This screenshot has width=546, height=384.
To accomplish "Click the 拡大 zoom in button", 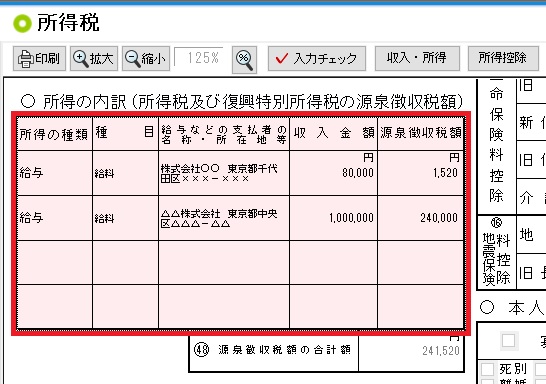I will [94, 58].
